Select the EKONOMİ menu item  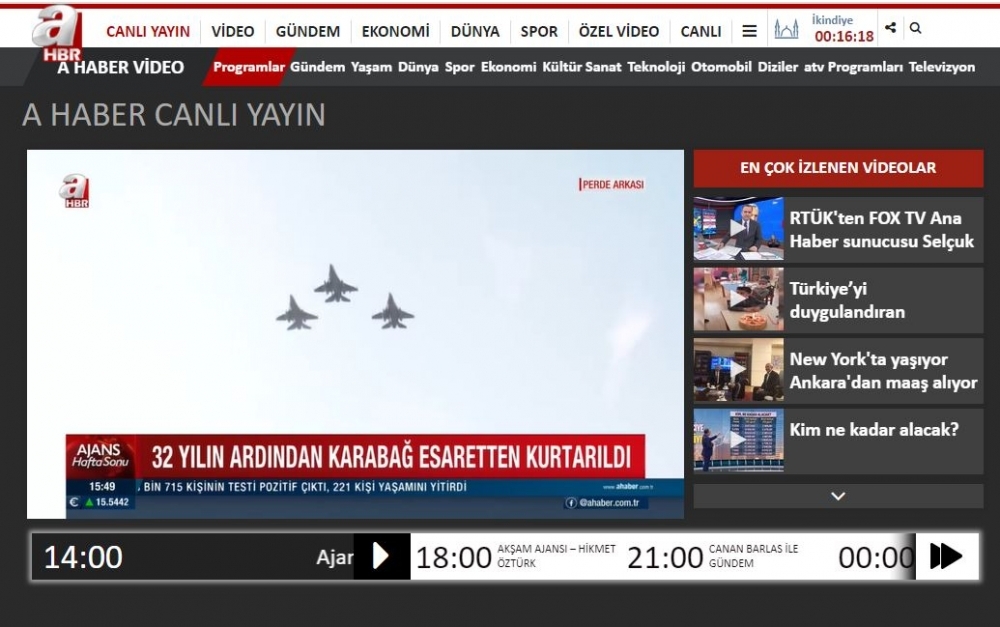click(x=395, y=31)
